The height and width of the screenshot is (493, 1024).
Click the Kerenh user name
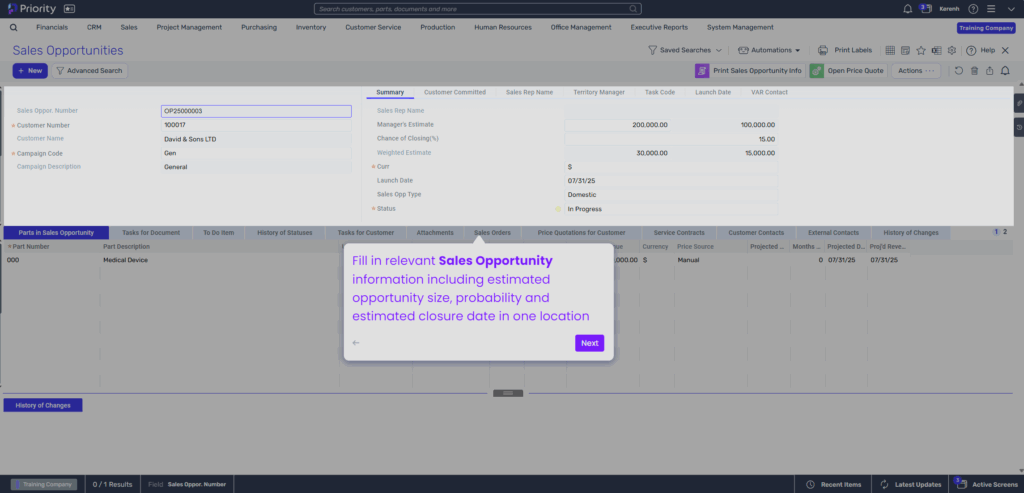(949, 9)
